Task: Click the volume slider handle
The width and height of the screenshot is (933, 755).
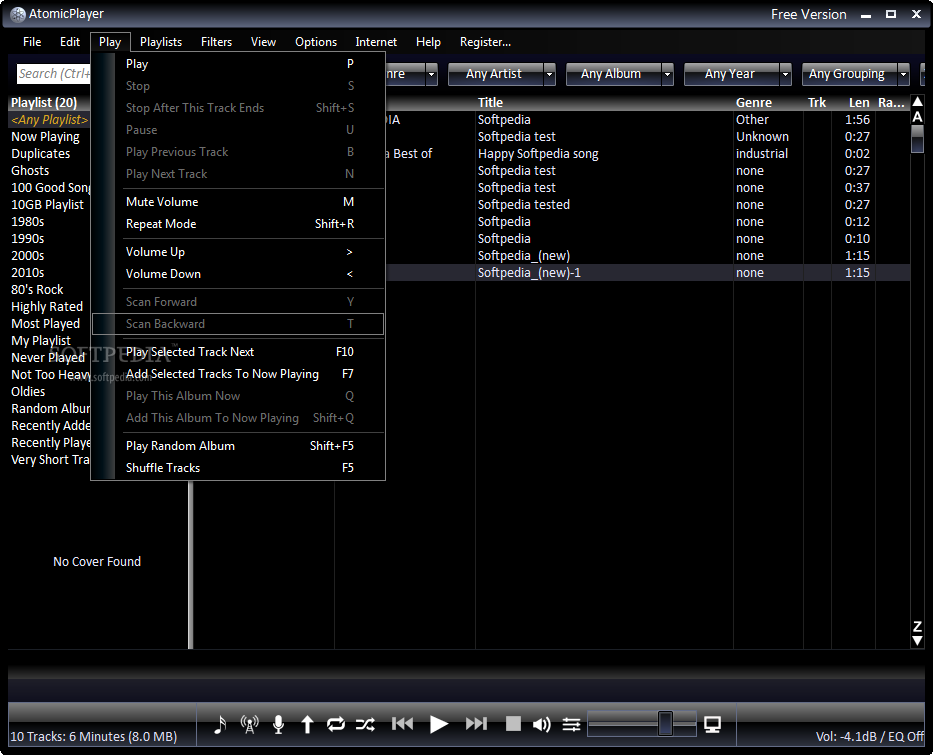Action: pyautogui.click(x=665, y=723)
